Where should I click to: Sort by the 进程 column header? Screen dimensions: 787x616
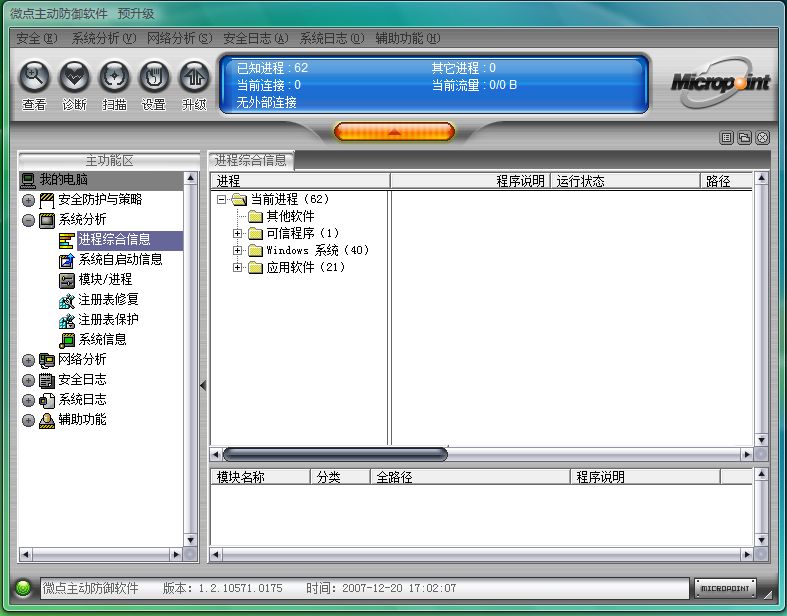300,181
